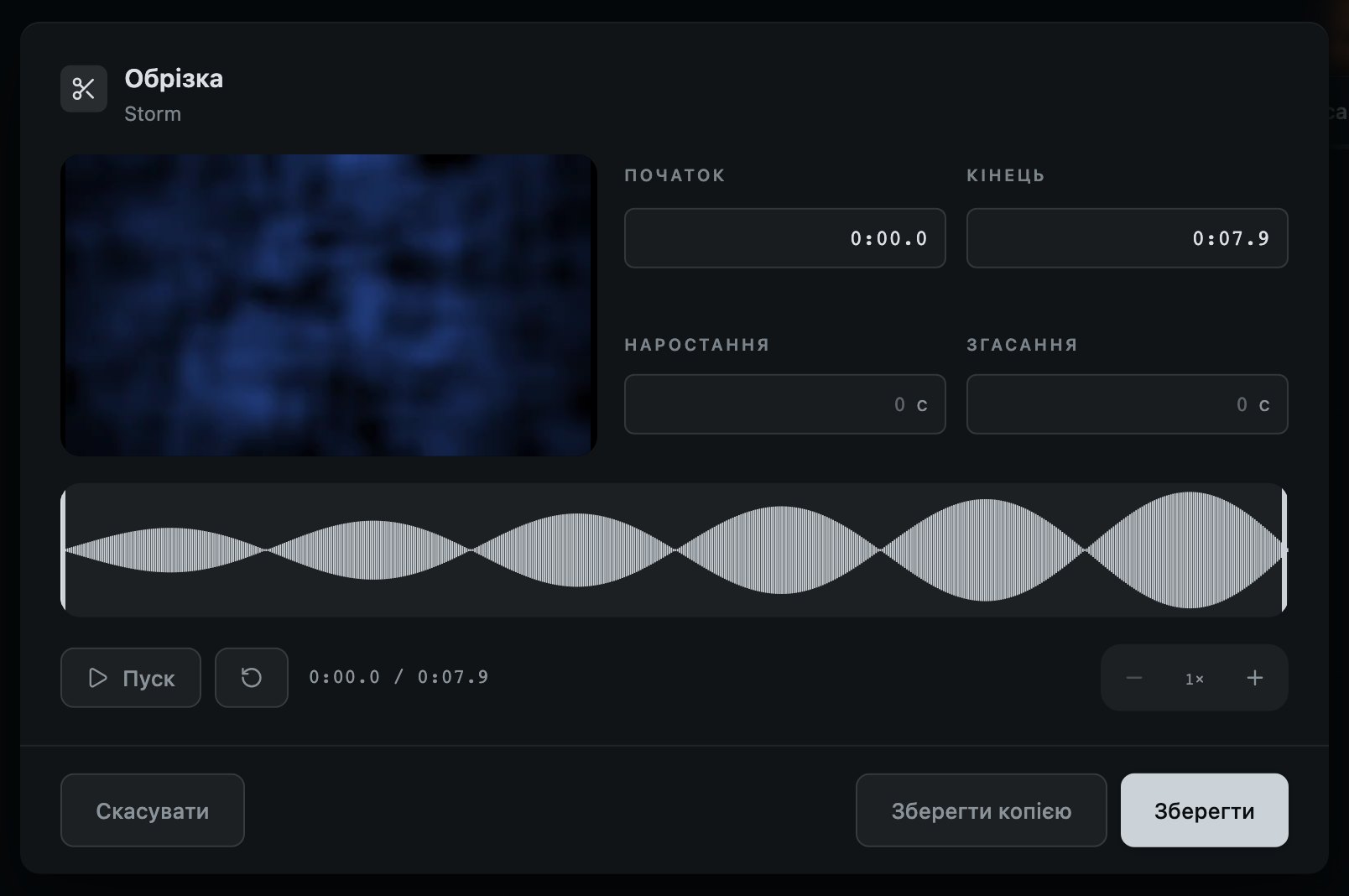The height and width of the screenshot is (896, 1349).
Task: Click the Storm video preview thumbnail
Action: 329,305
